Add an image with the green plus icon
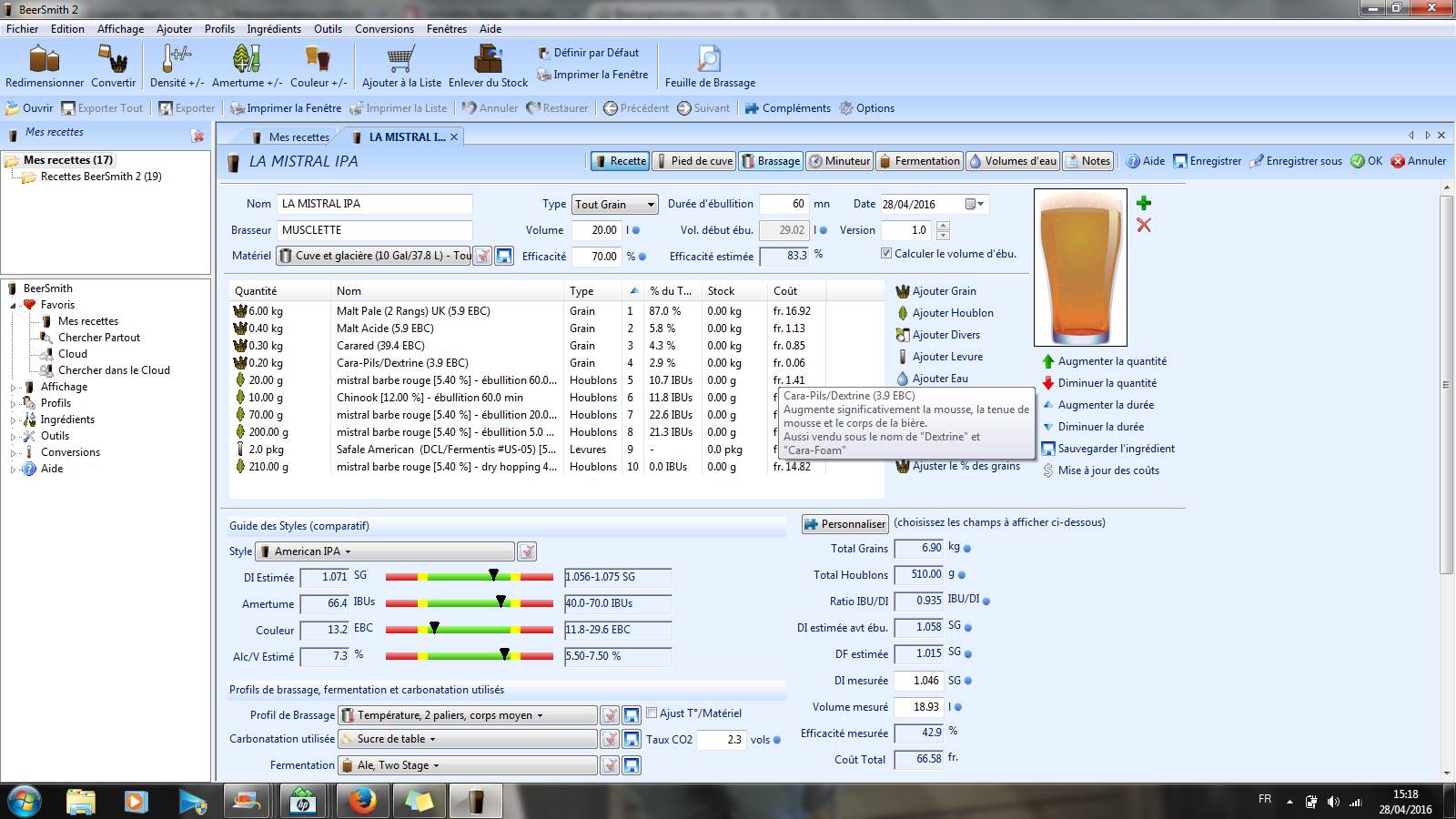Screen dimensions: 1456x819 [x=1144, y=203]
